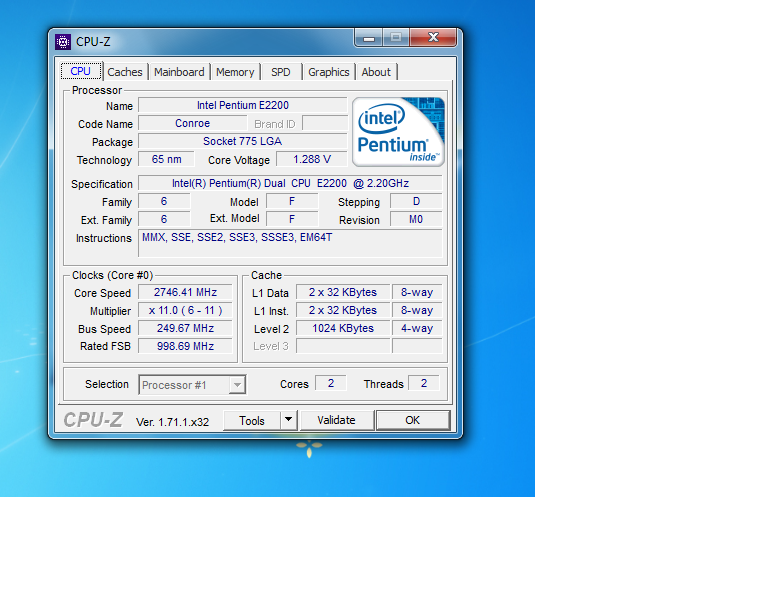The height and width of the screenshot is (614, 768).
Task: Open the Processor #1 selection dropdown
Action: click(192, 385)
